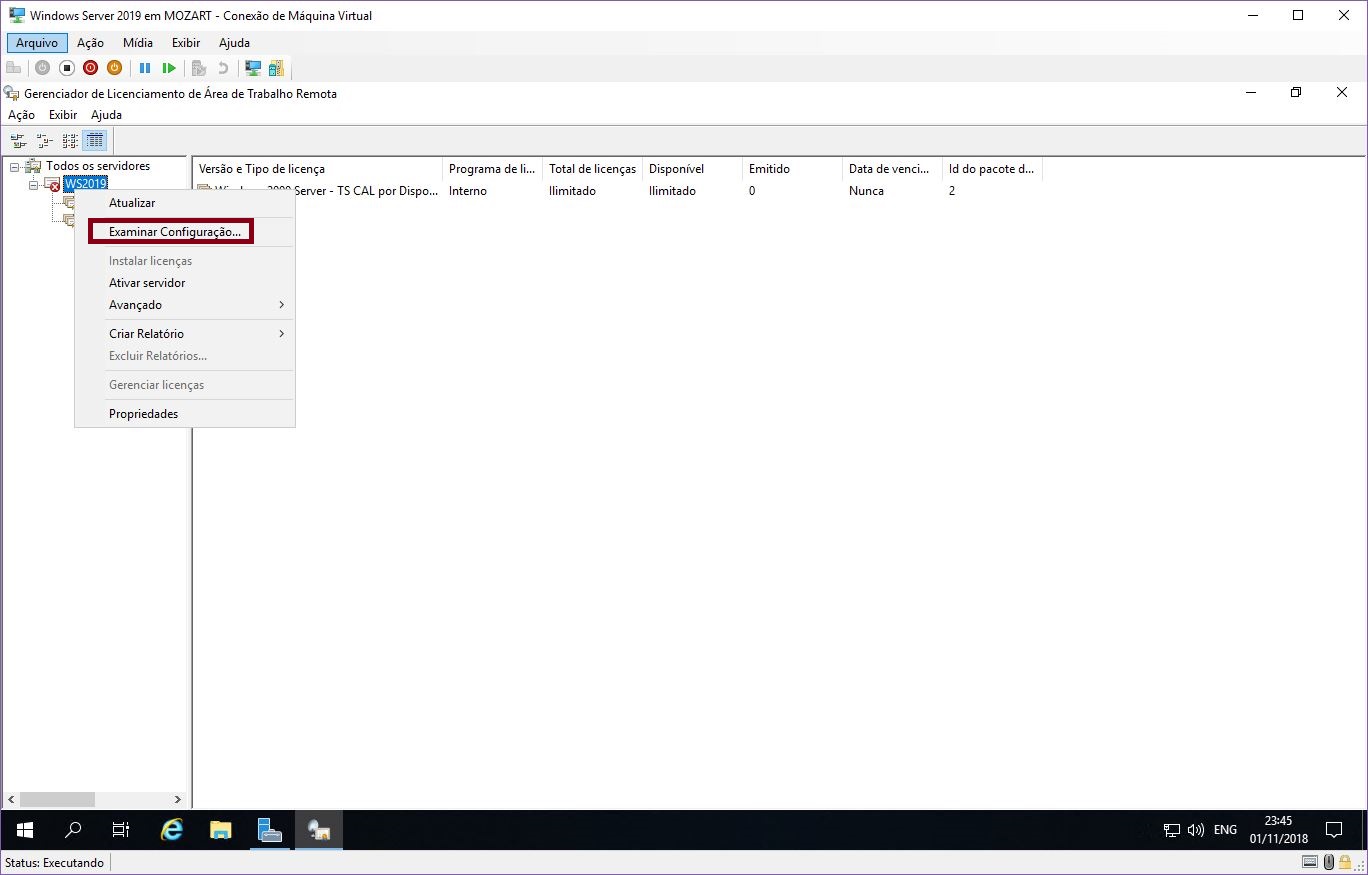Open Task View on the taskbar
The height and width of the screenshot is (875, 1368).
pyautogui.click(x=121, y=830)
